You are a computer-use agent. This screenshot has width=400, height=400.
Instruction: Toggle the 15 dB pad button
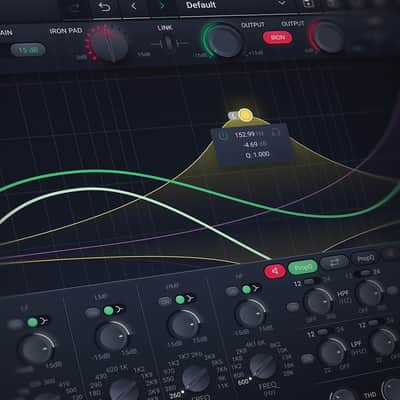click(28, 51)
